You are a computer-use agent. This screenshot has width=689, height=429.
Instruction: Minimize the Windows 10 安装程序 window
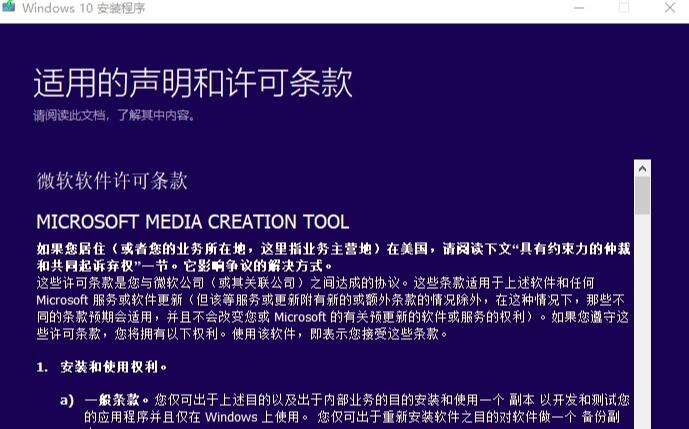[x=579, y=8]
